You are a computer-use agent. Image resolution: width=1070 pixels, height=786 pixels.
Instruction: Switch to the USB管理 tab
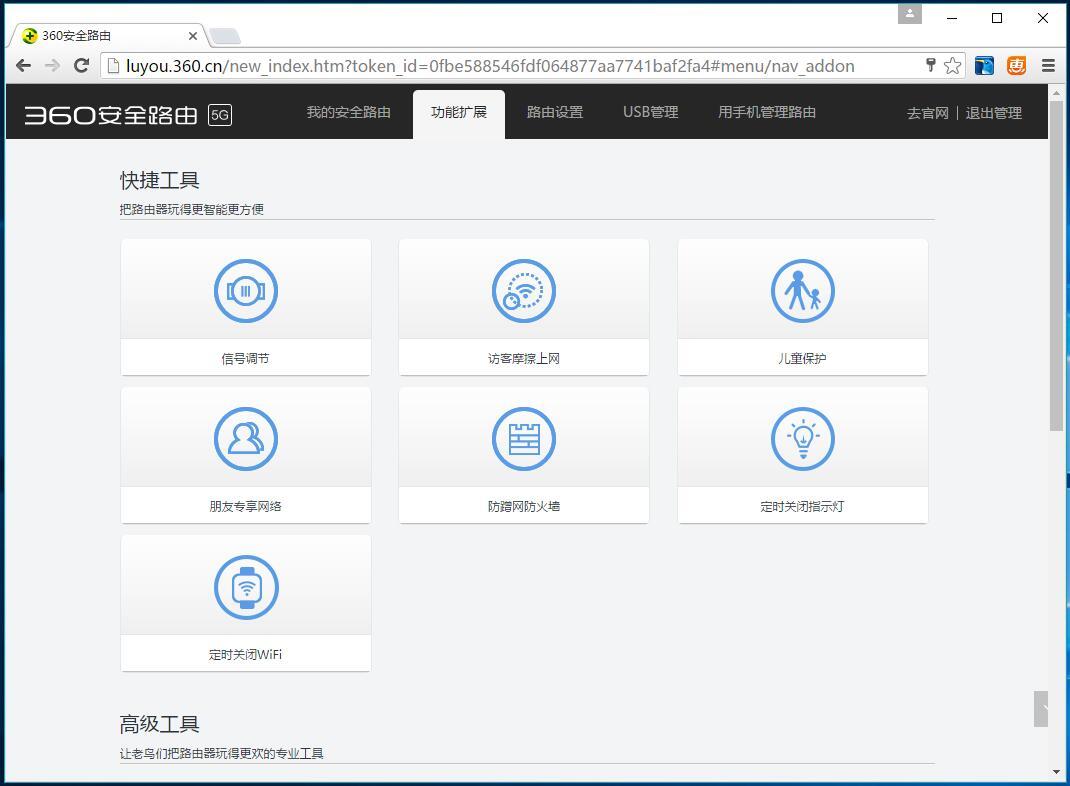[650, 112]
